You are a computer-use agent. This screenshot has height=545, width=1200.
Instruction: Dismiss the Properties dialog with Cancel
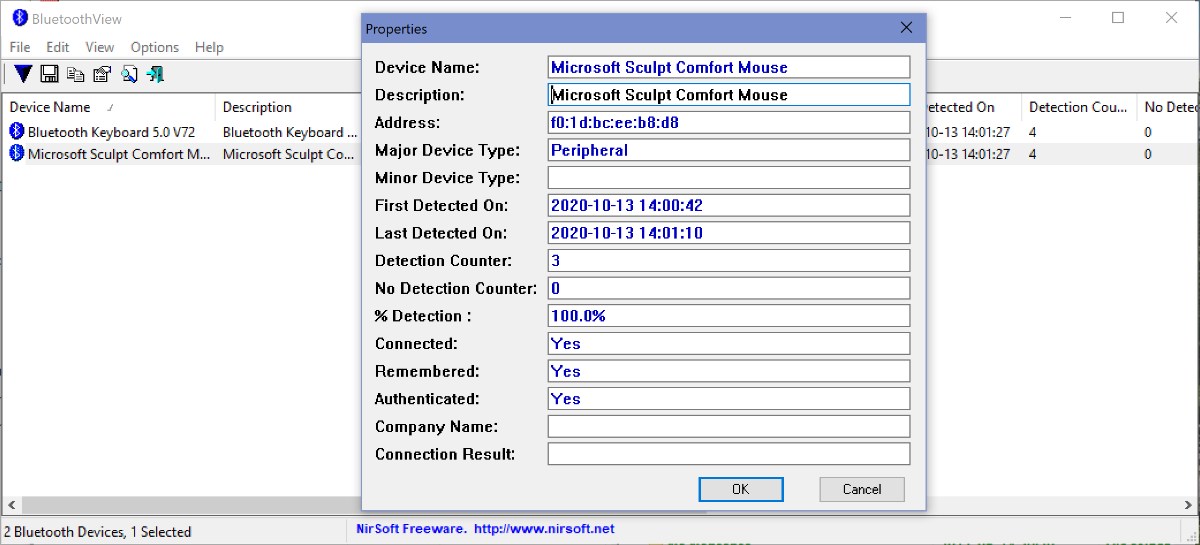click(x=862, y=489)
